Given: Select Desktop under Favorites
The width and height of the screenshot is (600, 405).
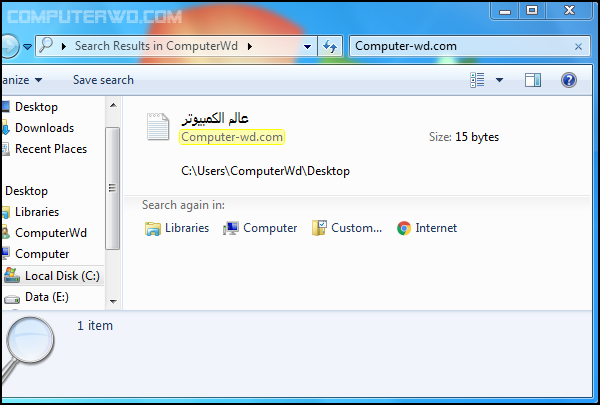Looking at the screenshot, I should 36,107.
